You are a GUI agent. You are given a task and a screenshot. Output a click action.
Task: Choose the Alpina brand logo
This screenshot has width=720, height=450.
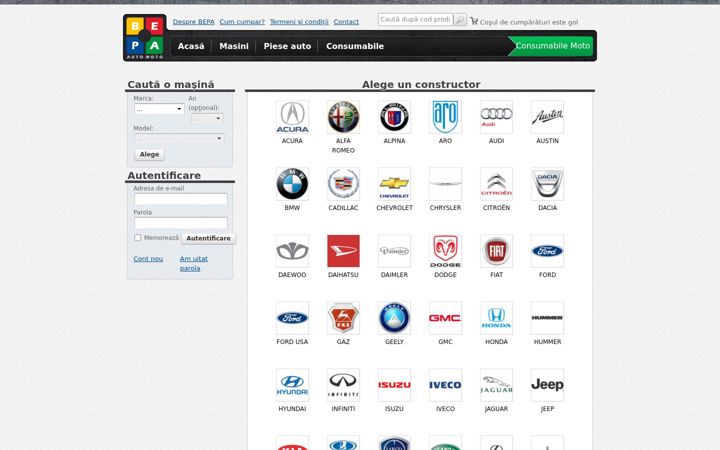click(x=394, y=117)
